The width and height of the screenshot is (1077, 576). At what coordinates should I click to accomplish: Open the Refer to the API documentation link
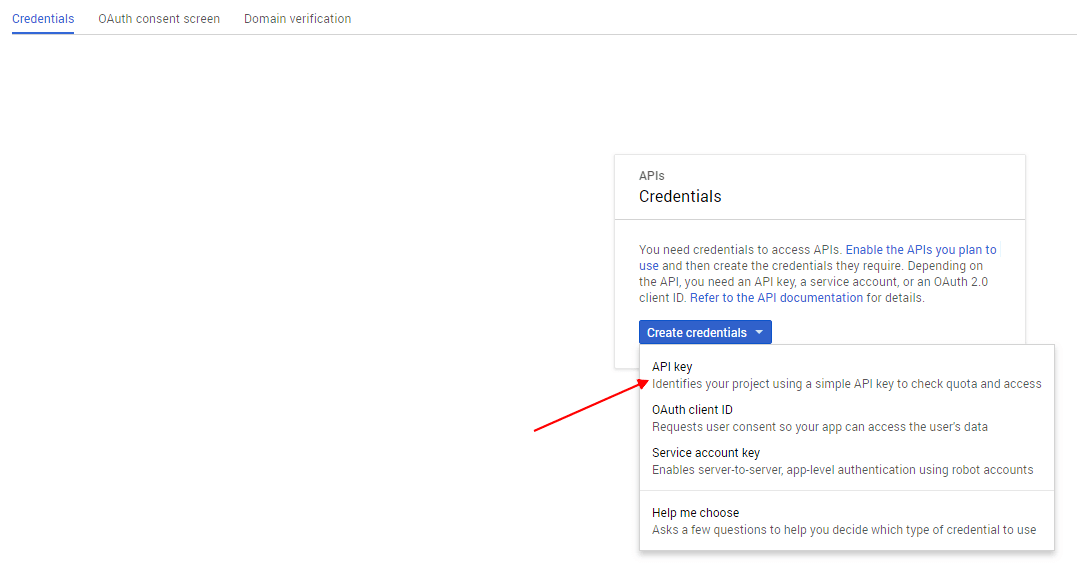point(776,298)
